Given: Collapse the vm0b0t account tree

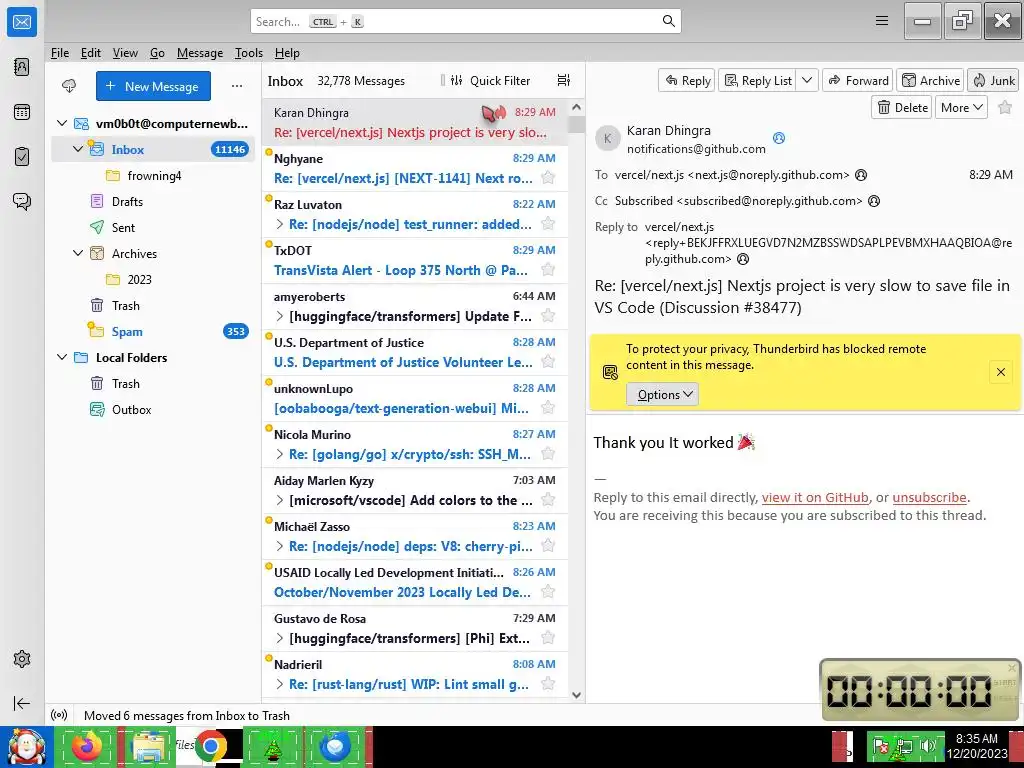Looking at the screenshot, I should coord(62,123).
